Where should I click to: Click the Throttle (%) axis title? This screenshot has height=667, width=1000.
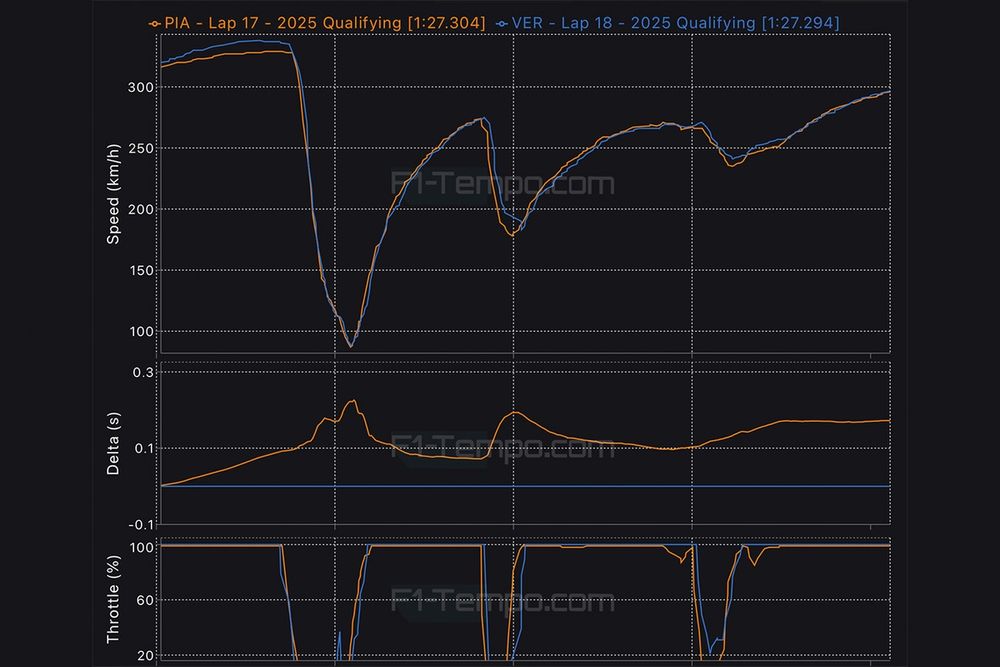(x=113, y=602)
